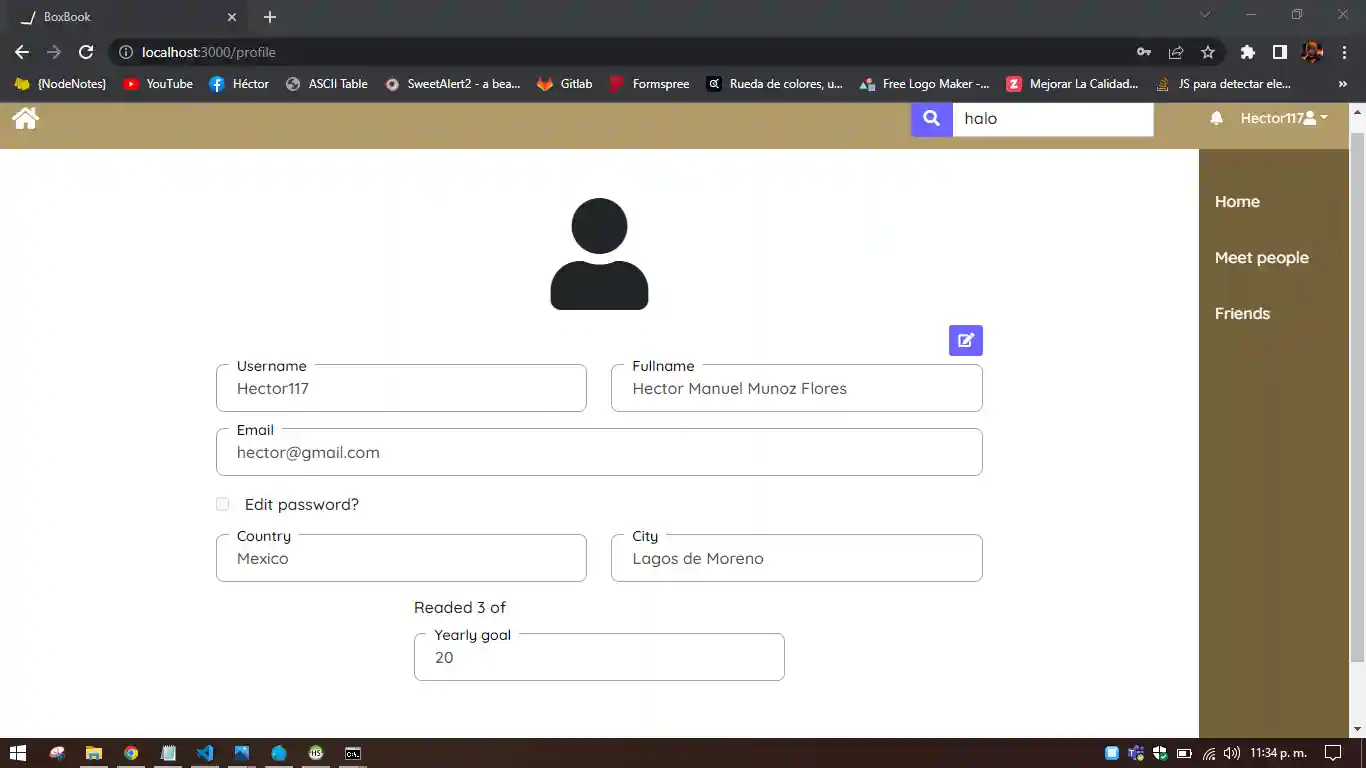Click the edit profile pencil icon
Screen dimensions: 1366x768
[x=965, y=340]
